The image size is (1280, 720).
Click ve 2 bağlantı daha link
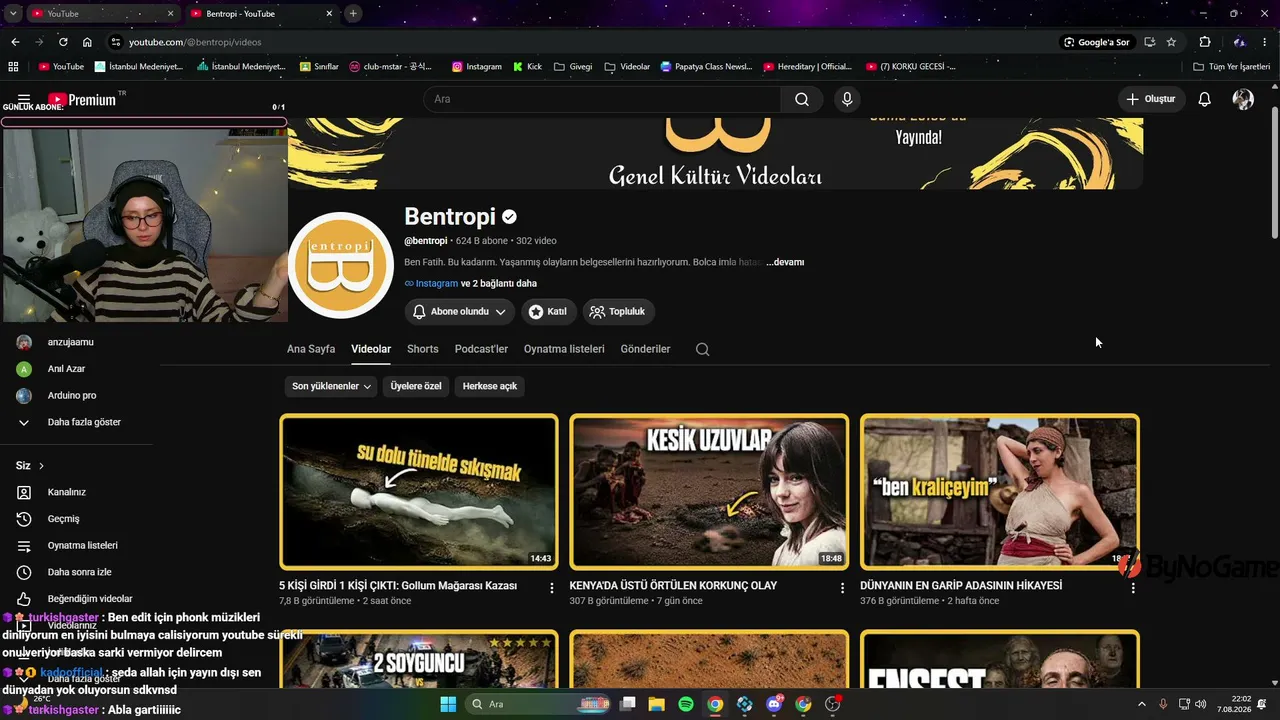[x=499, y=284]
